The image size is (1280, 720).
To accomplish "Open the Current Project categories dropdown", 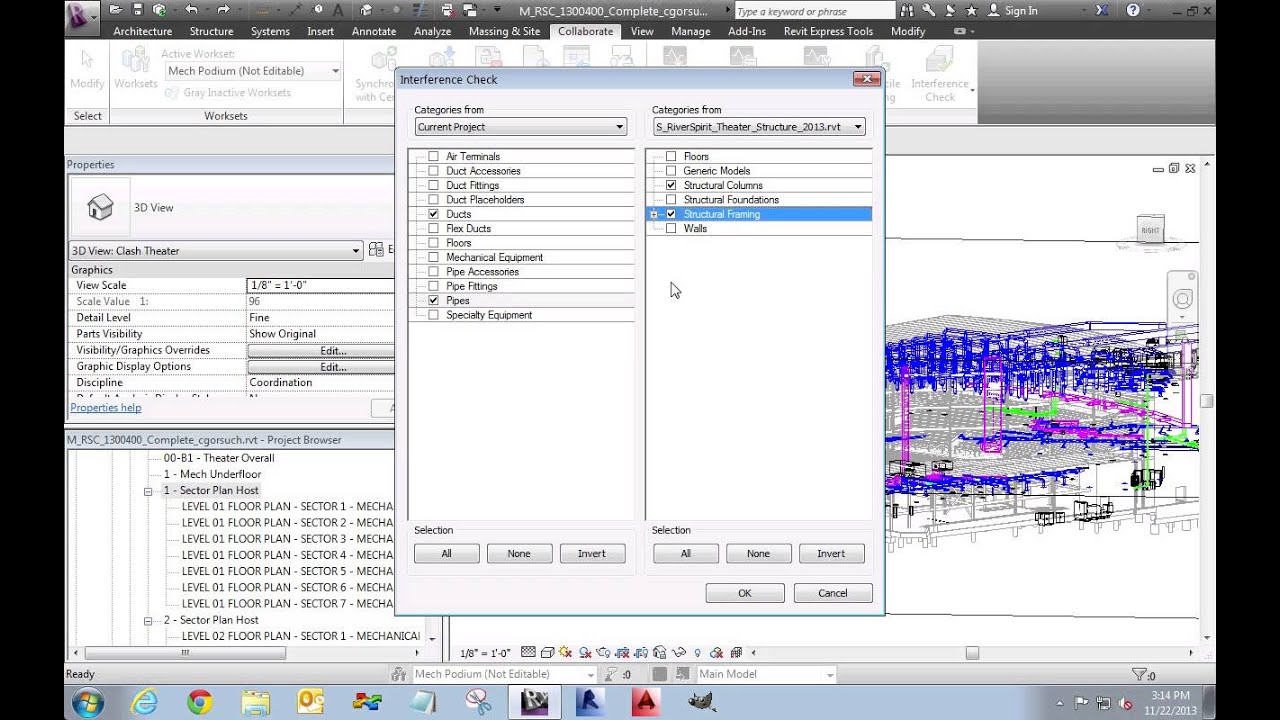I will (521, 127).
